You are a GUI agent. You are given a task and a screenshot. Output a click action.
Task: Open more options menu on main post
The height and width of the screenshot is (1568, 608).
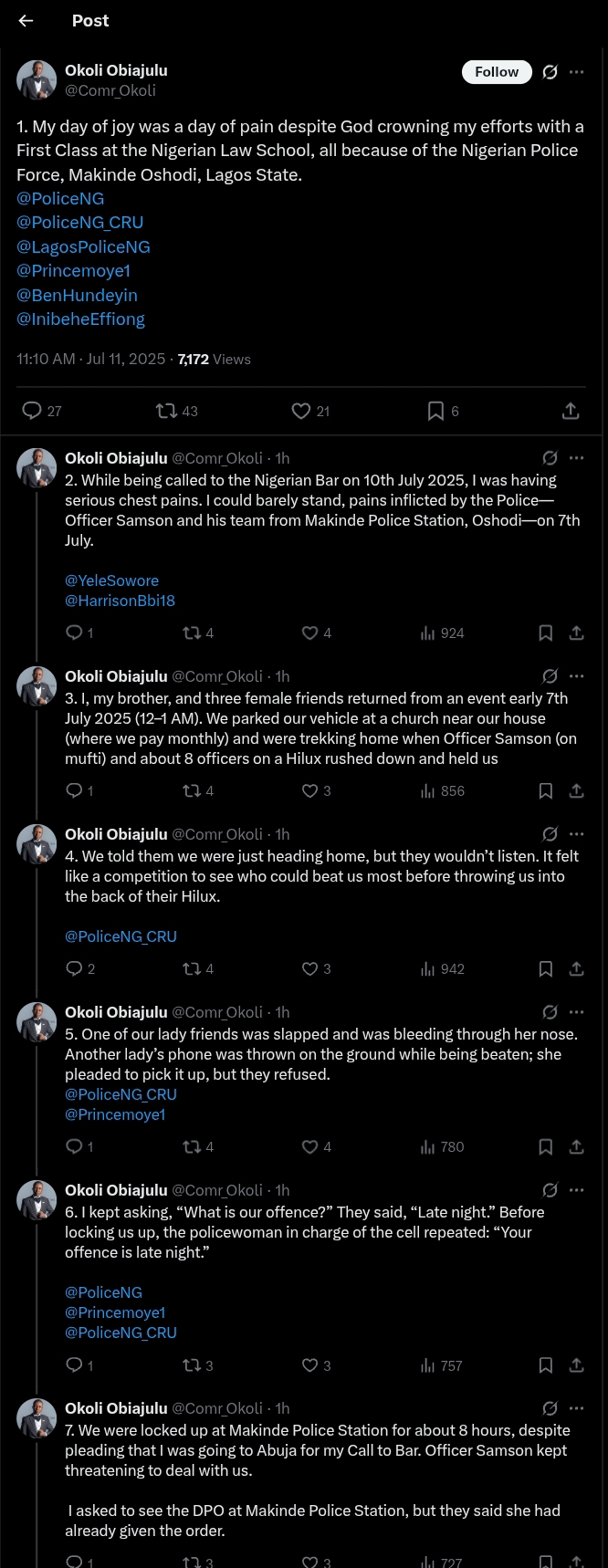tap(577, 72)
